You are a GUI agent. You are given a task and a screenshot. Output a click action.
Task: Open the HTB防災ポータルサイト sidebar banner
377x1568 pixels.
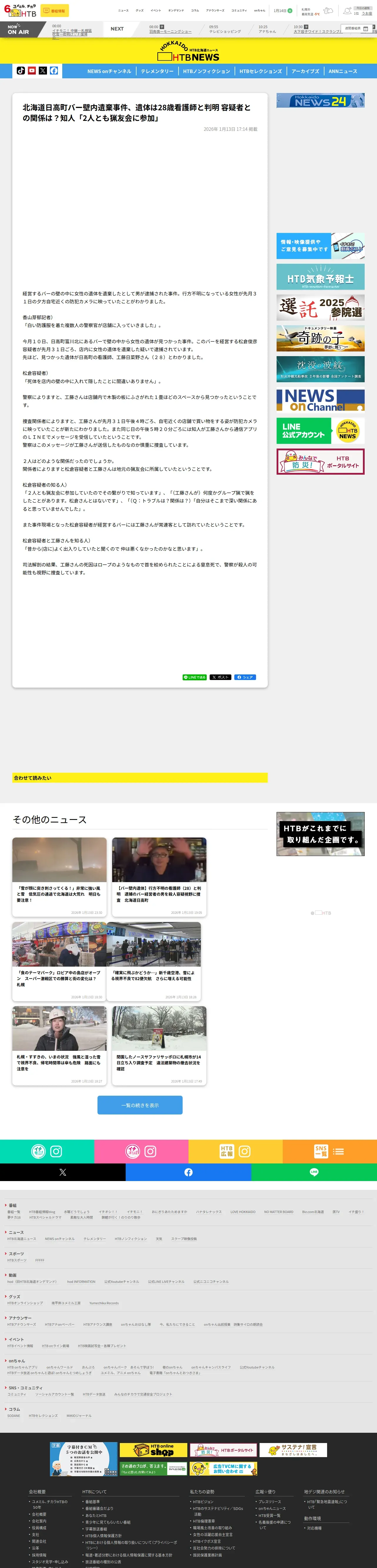coord(320,461)
